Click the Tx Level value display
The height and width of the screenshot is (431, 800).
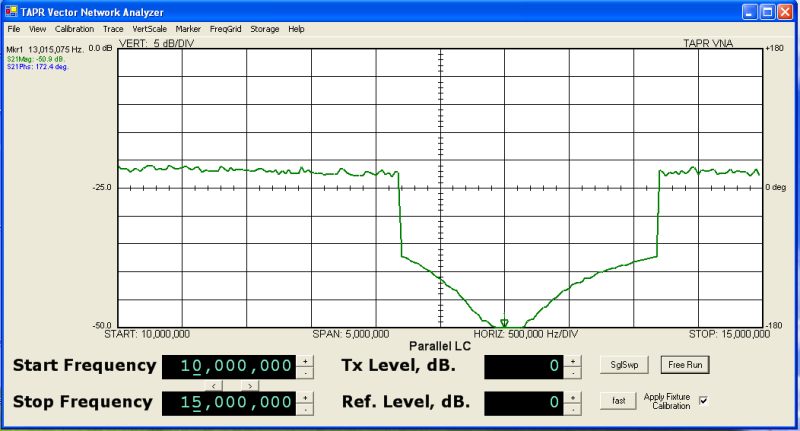pos(523,367)
